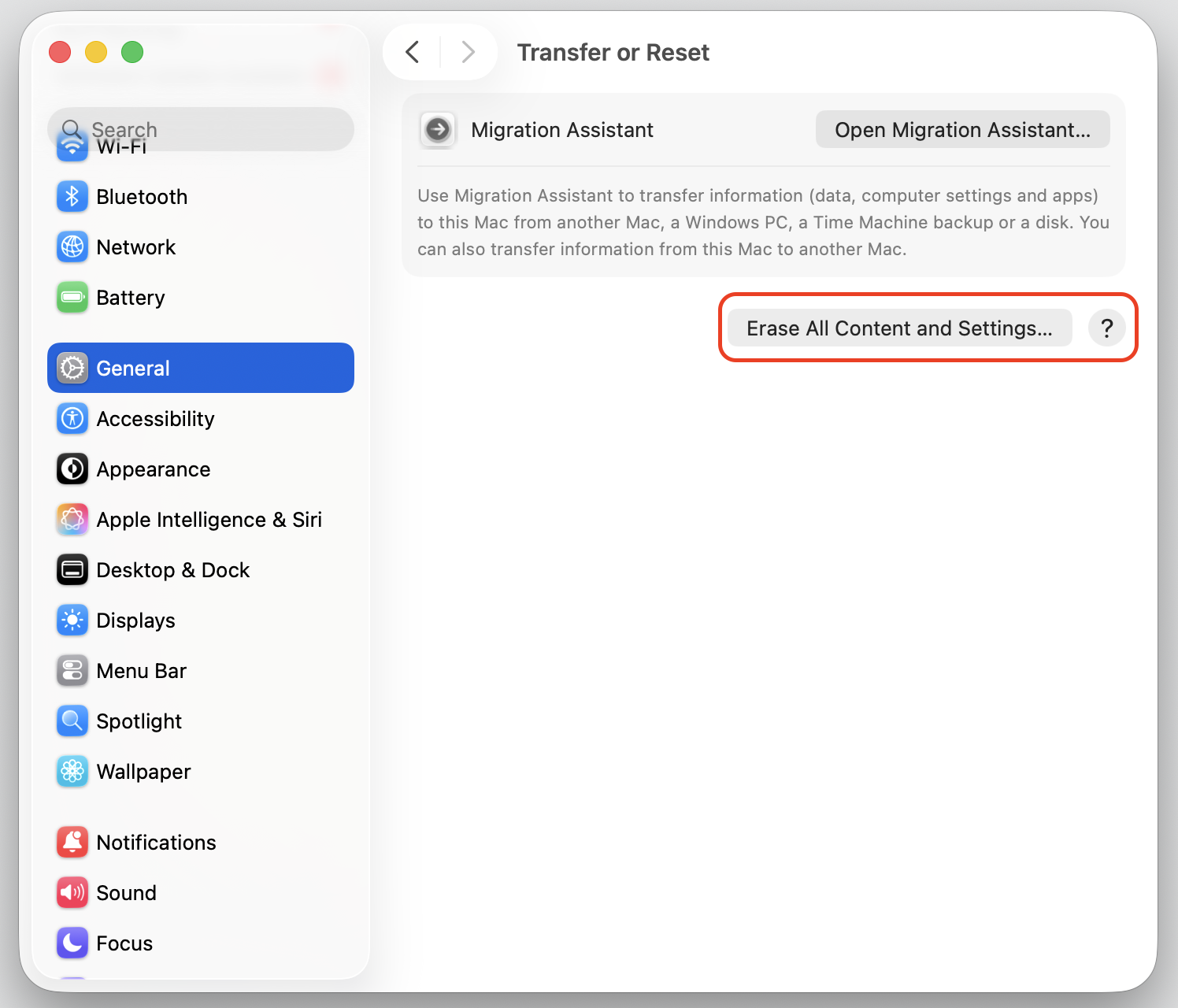Open Desktop & Dock settings
The image size is (1178, 1008).
pyautogui.click(x=201, y=570)
